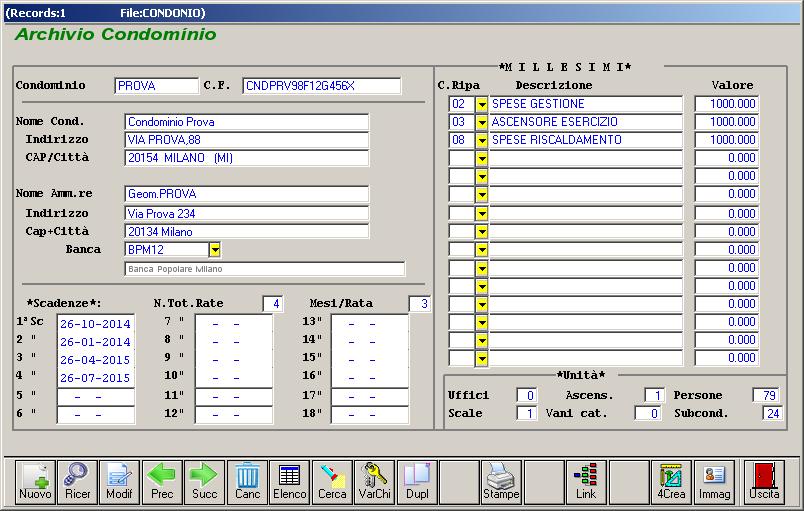Screen dimensions: 804x511
Task: Click the empty 12th Scadenze date field
Action: tap(234, 415)
